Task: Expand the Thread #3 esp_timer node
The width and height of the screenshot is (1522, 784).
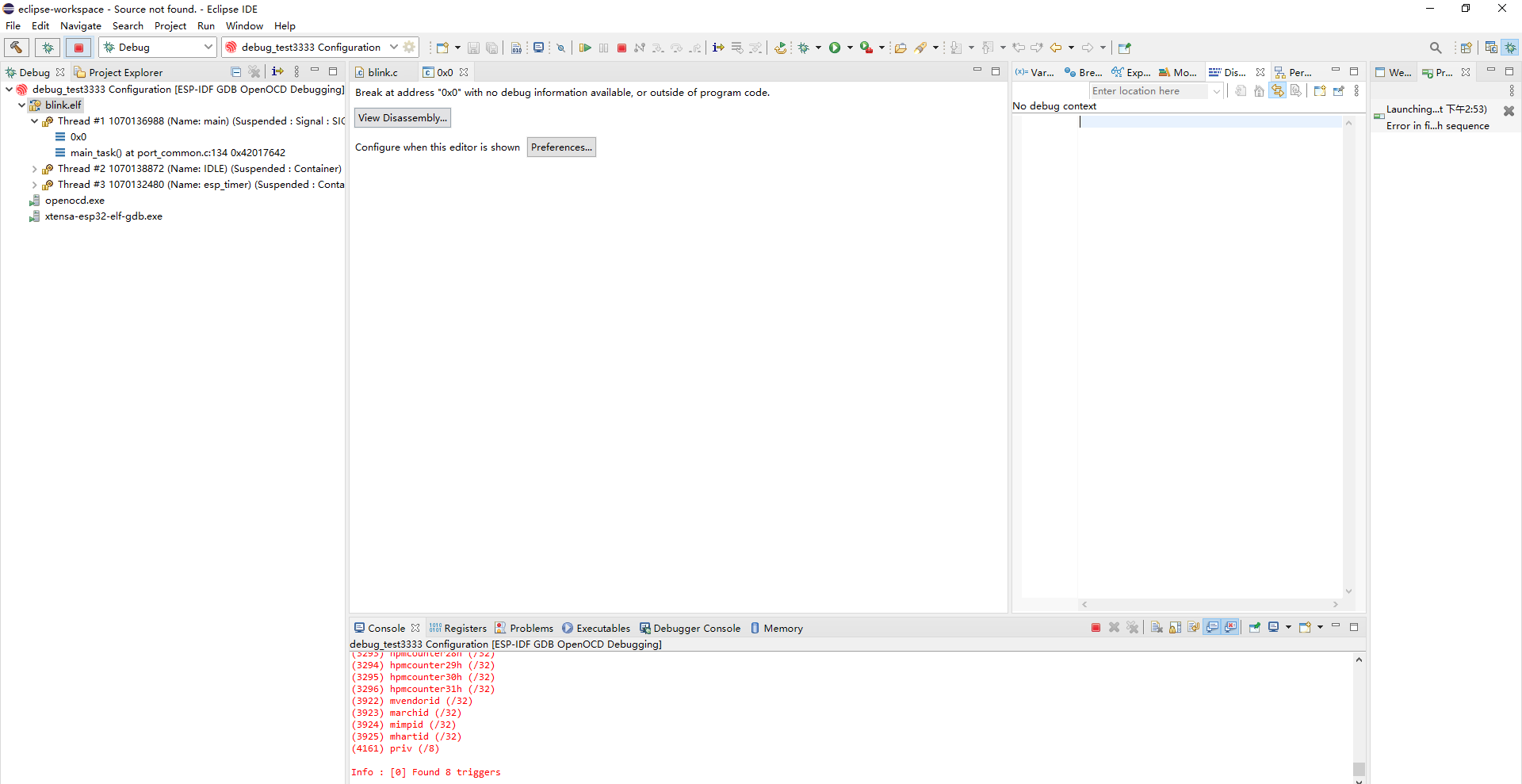Action: (34, 185)
